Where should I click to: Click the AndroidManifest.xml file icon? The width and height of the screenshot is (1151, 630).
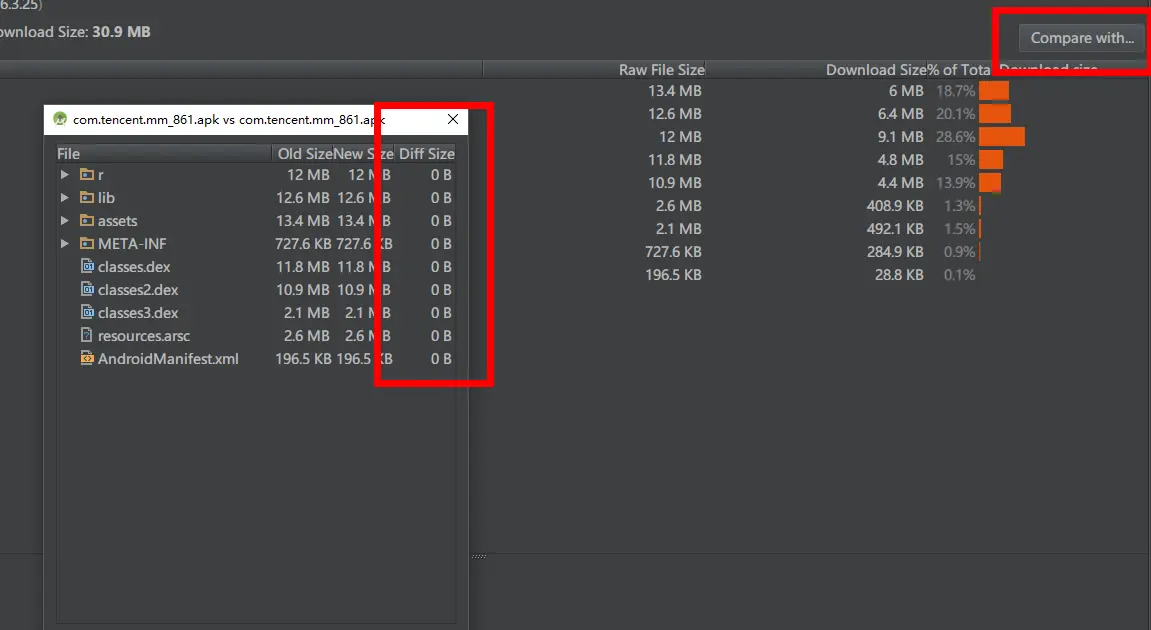click(x=87, y=358)
